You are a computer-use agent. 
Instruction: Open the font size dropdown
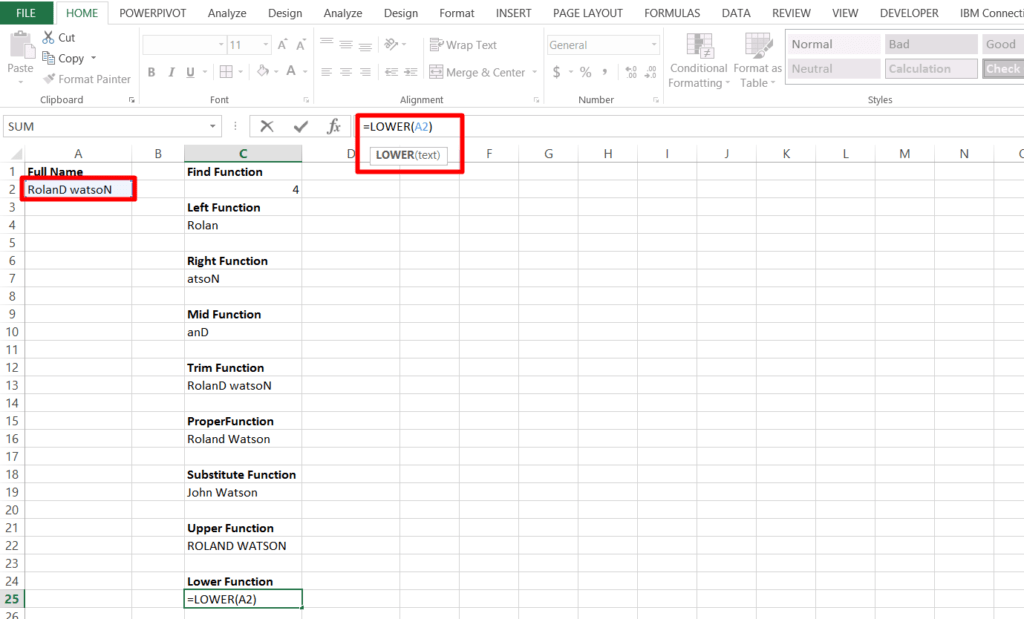coord(266,44)
